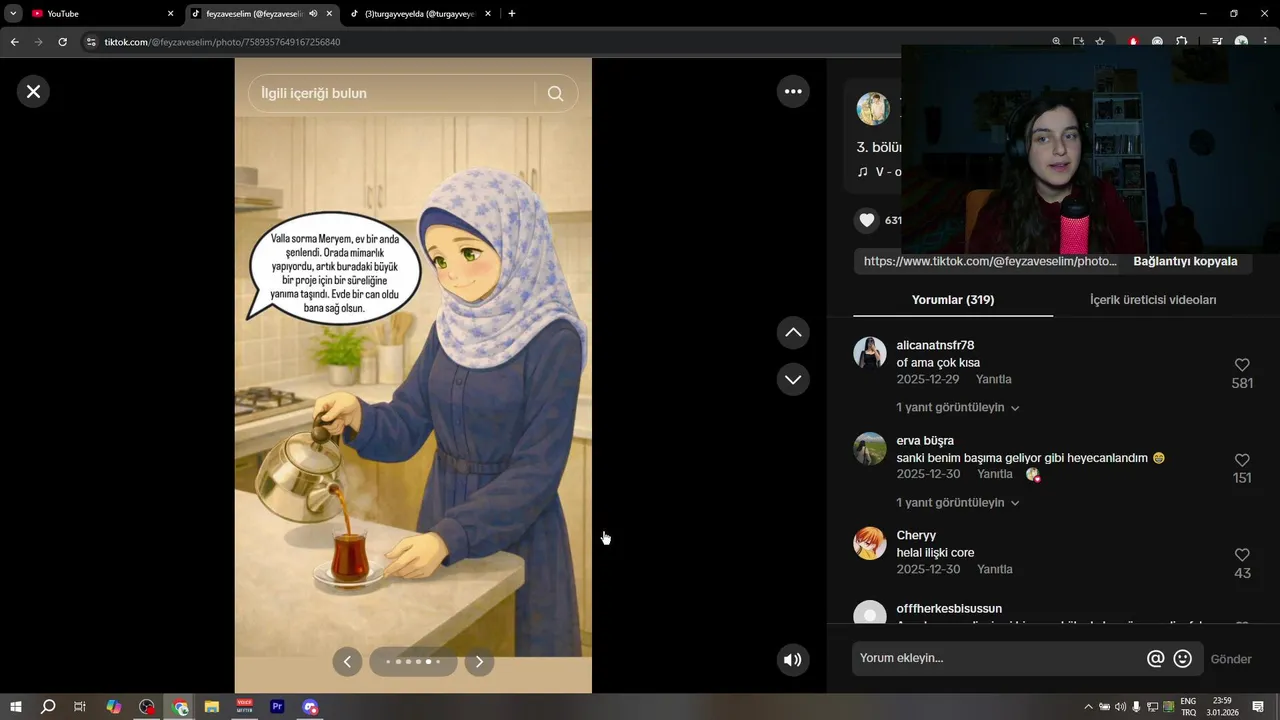Select the tiktok.com post URL text
1280x720 pixels.
click(x=990, y=261)
